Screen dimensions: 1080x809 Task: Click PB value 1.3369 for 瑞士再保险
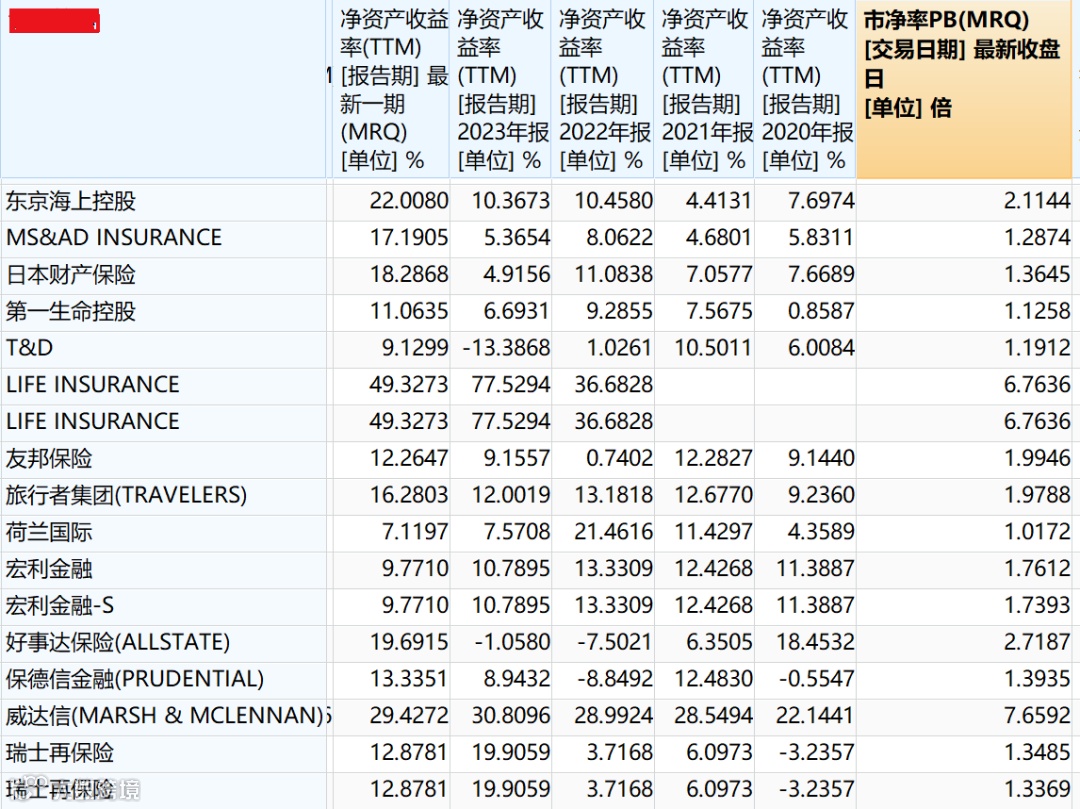point(1037,789)
